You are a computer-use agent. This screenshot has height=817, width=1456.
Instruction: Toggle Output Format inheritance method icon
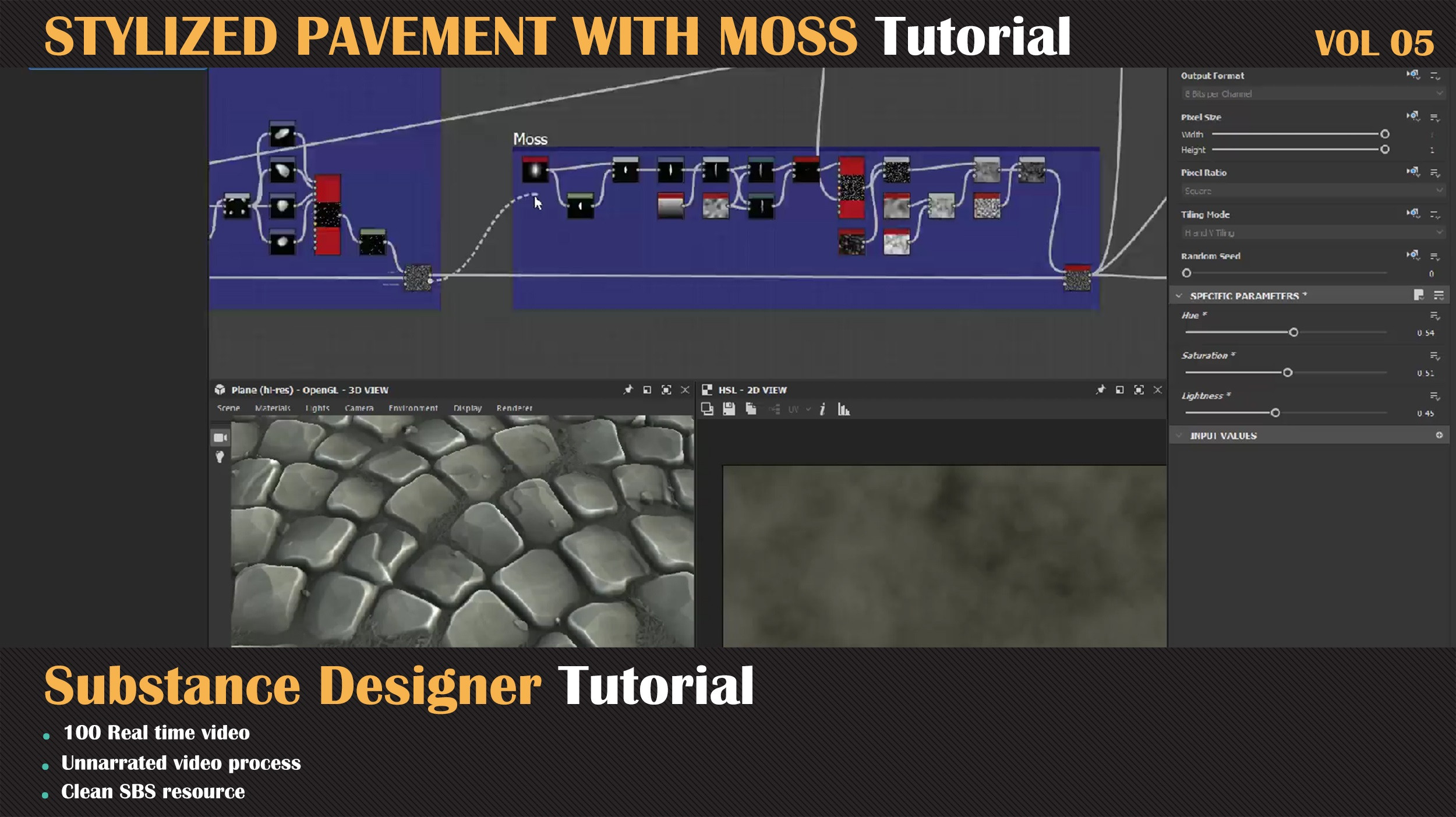[x=1413, y=75]
